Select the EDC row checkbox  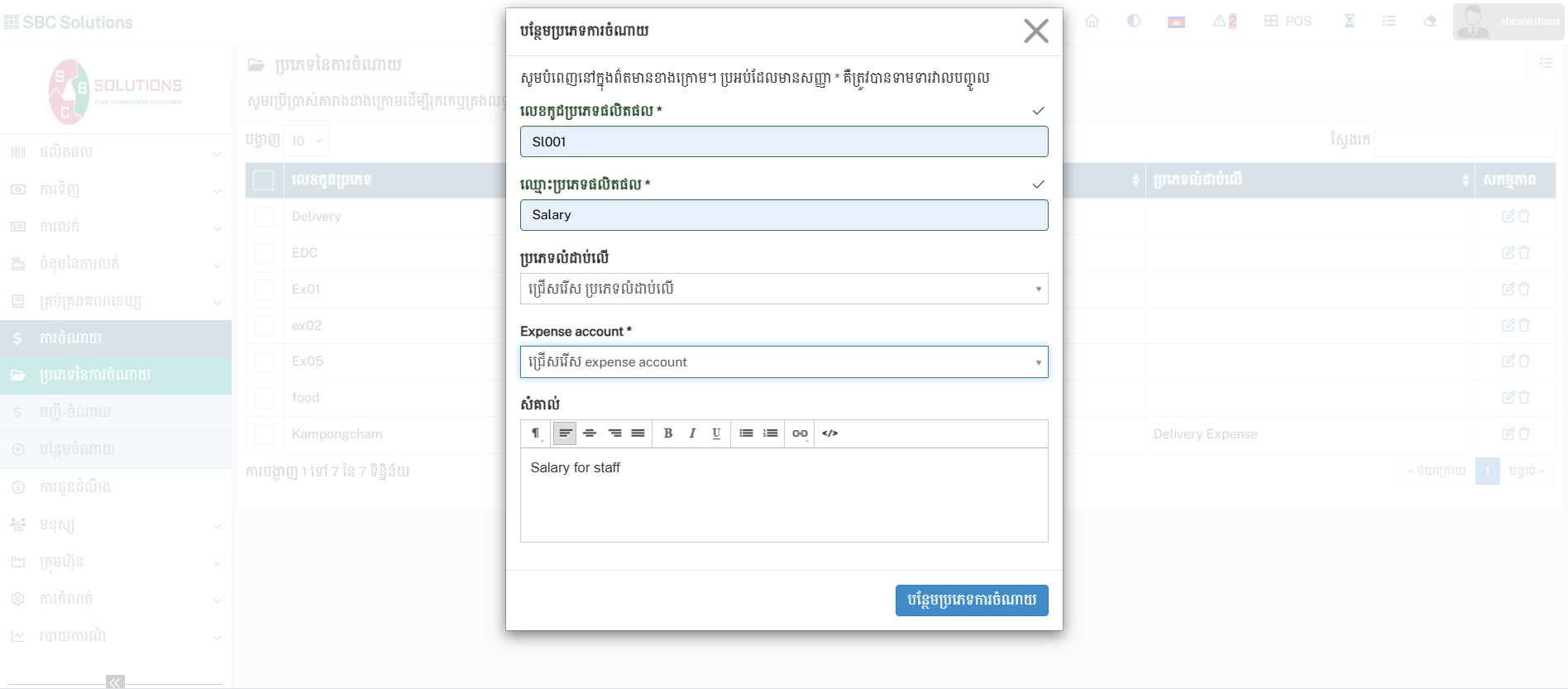pos(265,253)
